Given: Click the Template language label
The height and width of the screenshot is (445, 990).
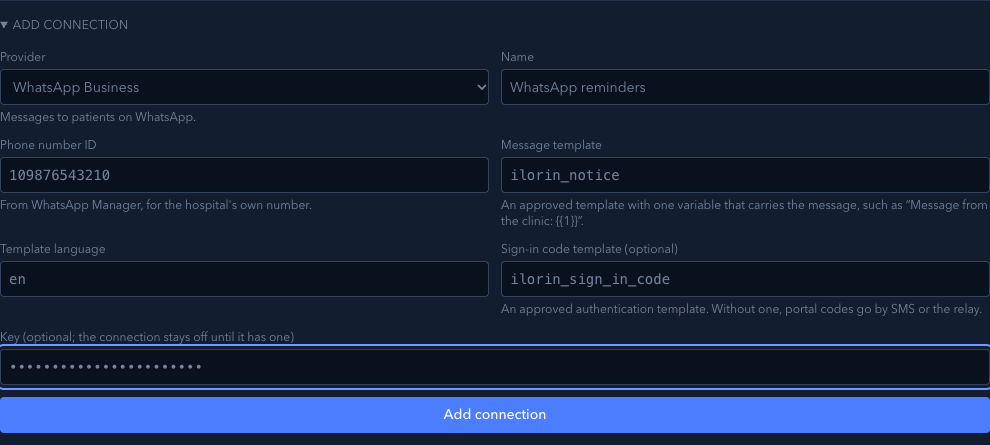Looking at the screenshot, I should (52, 249).
